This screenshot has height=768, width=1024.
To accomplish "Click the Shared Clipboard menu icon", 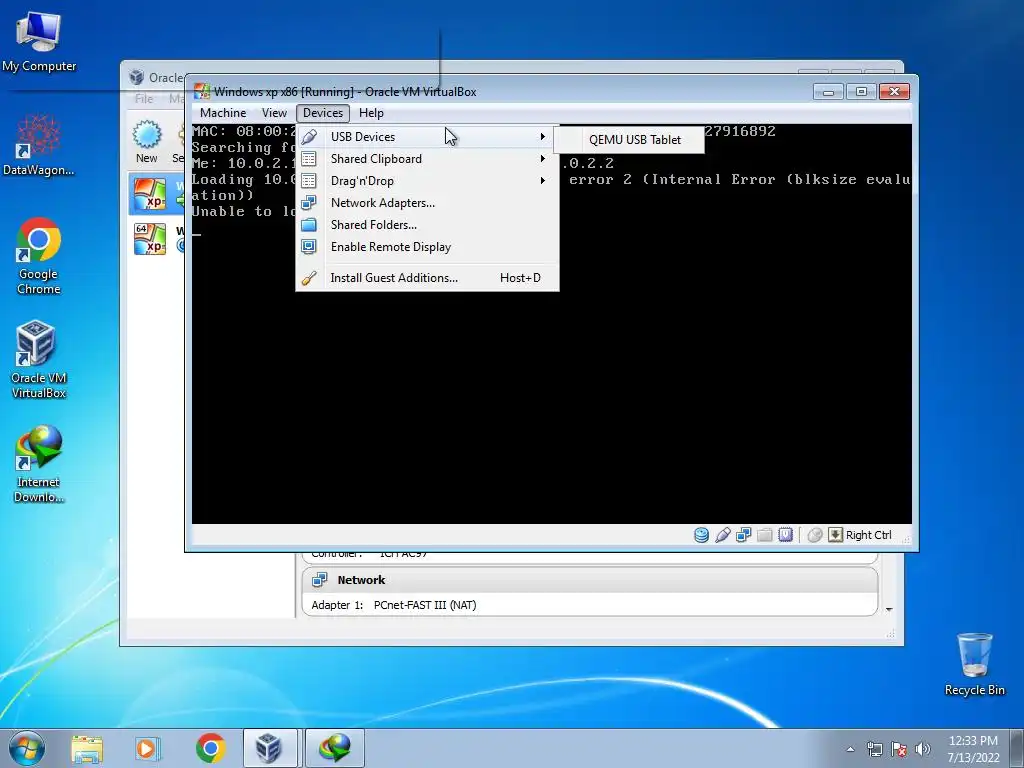I will (309, 159).
